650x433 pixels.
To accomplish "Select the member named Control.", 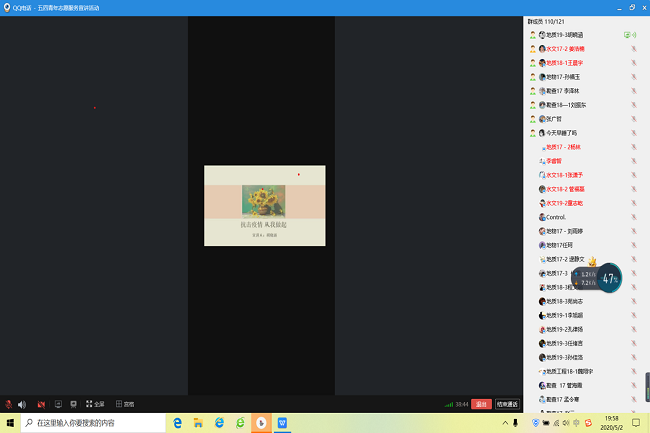I will tap(586, 217).
